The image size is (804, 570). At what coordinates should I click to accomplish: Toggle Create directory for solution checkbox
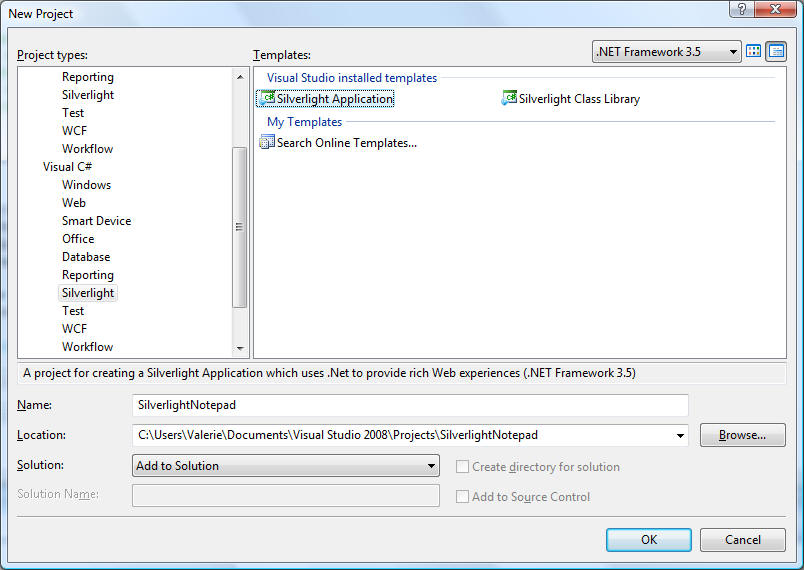tap(463, 466)
